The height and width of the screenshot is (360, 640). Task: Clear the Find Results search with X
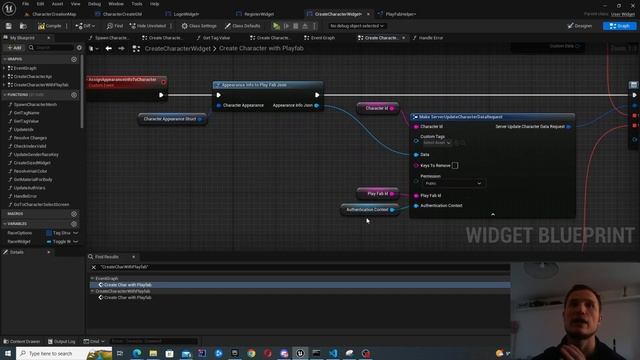click(x=93, y=267)
